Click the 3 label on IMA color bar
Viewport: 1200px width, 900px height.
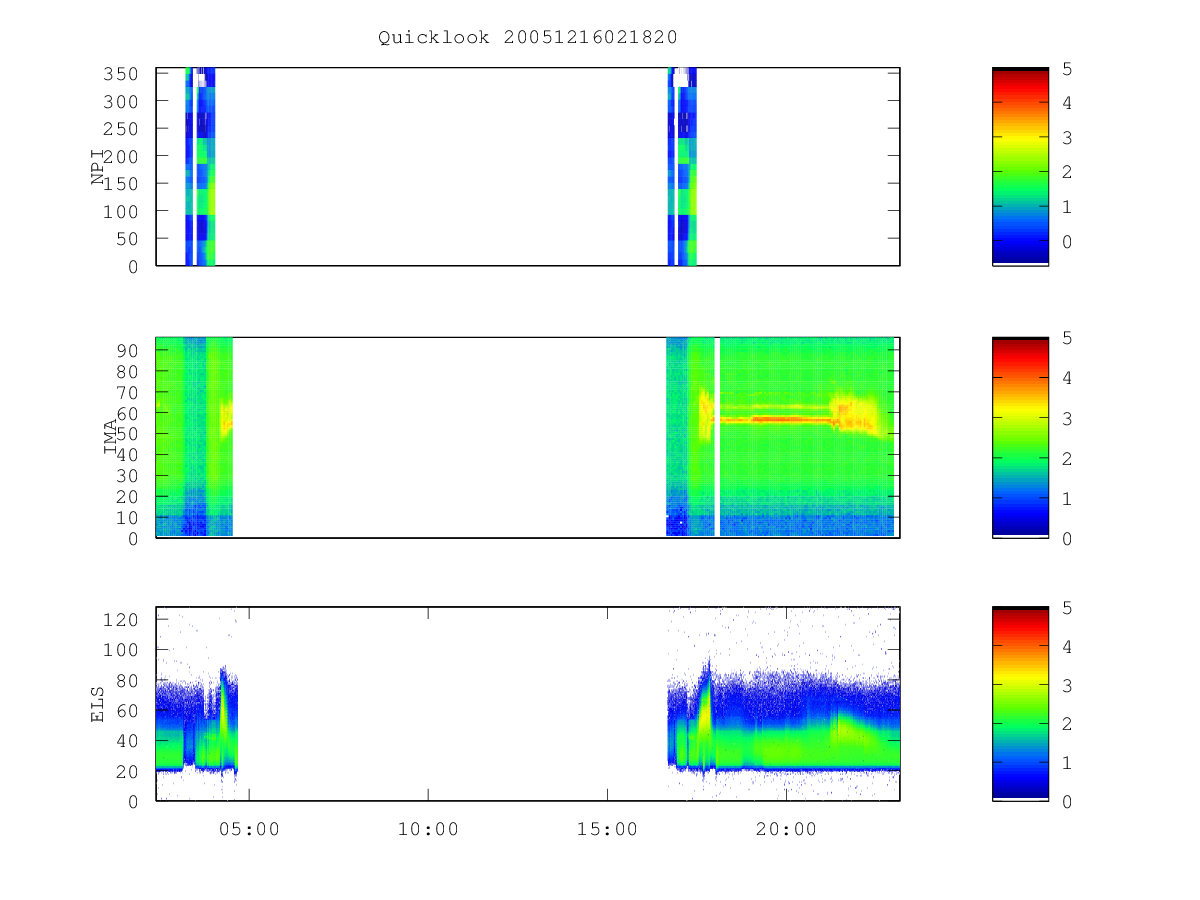[x=1067, y=418]
